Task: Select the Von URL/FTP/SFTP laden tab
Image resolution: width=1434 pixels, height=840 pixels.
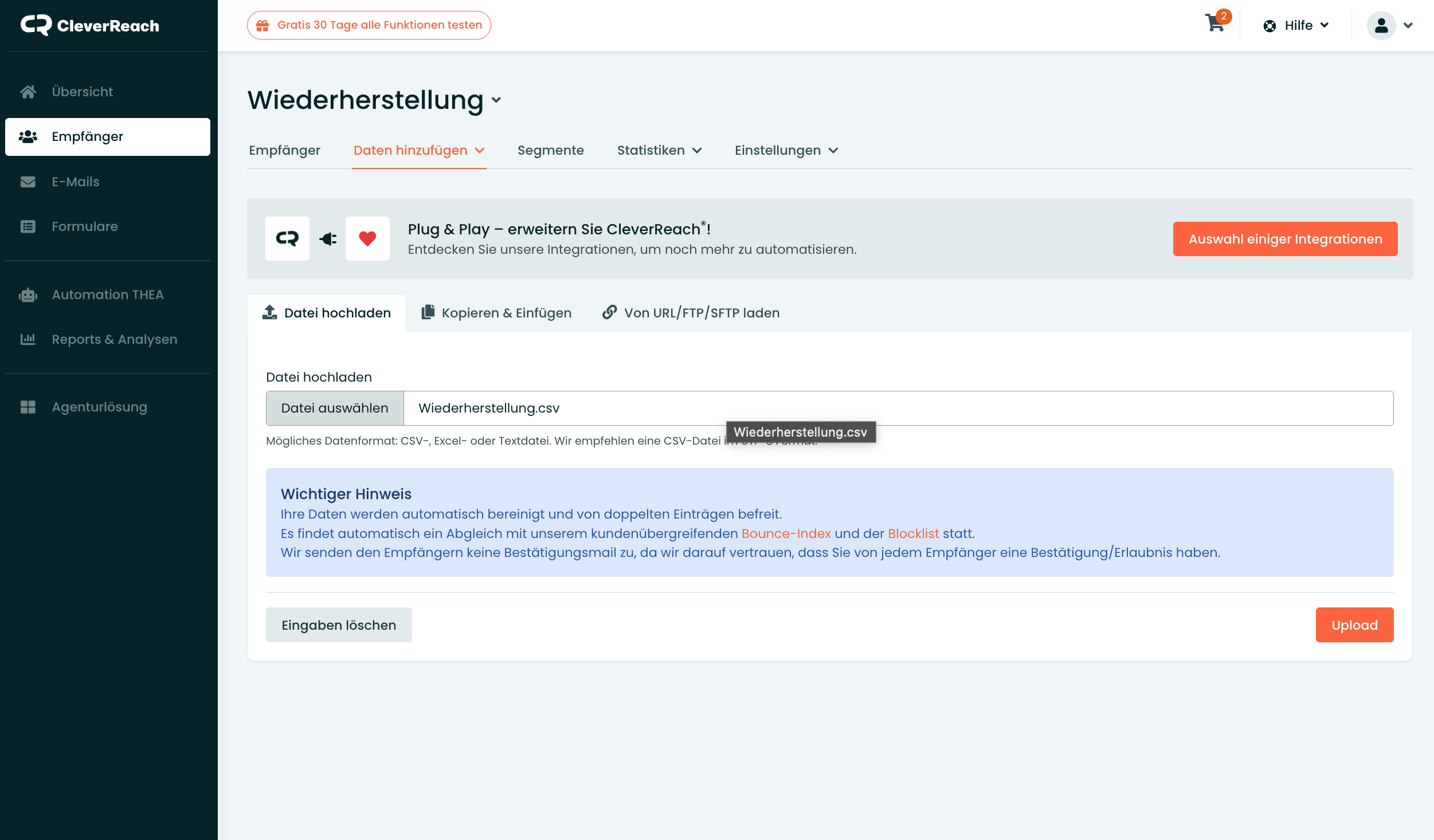Action: (691, 313)
